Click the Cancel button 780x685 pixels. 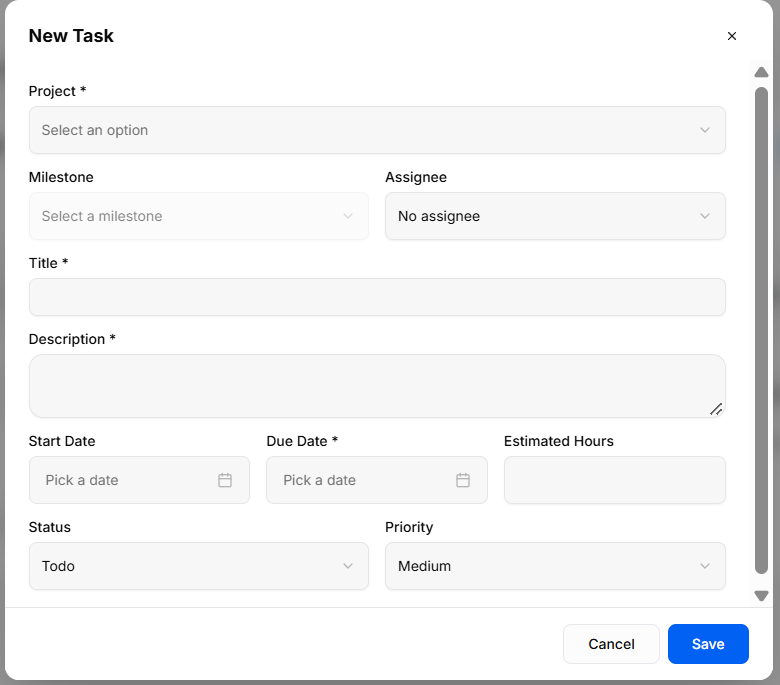(x=611, y=644)
